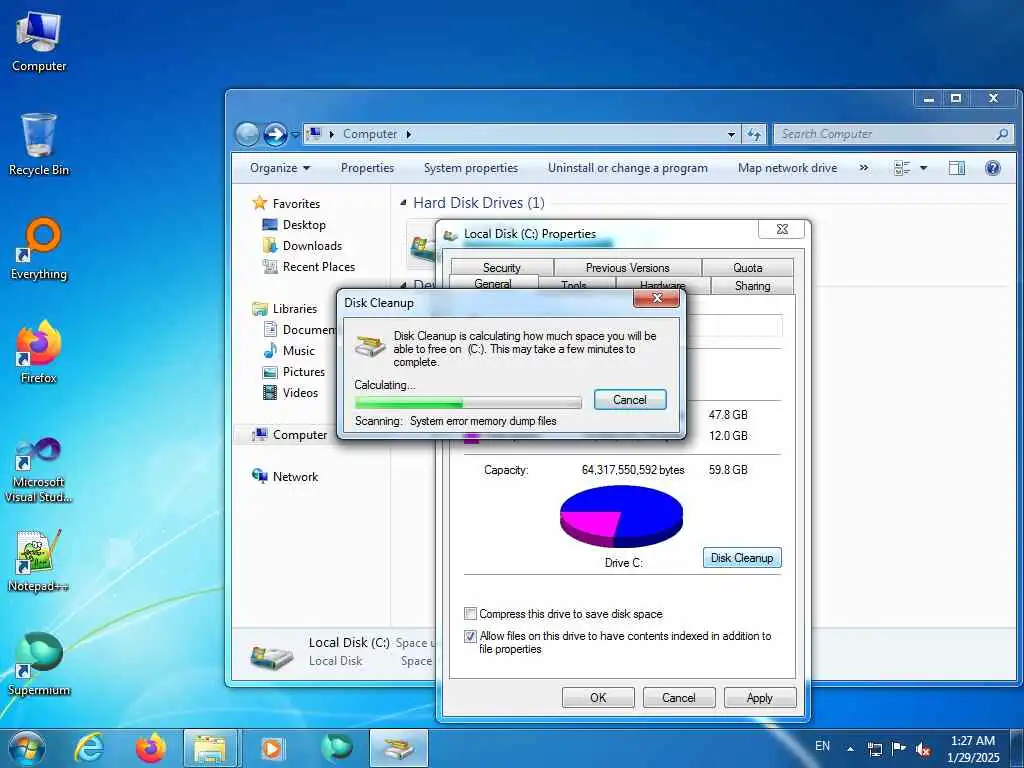The height and width of the screenshot is (768, 1024).
Task: Click the EN language indicator
Action: 823,746
